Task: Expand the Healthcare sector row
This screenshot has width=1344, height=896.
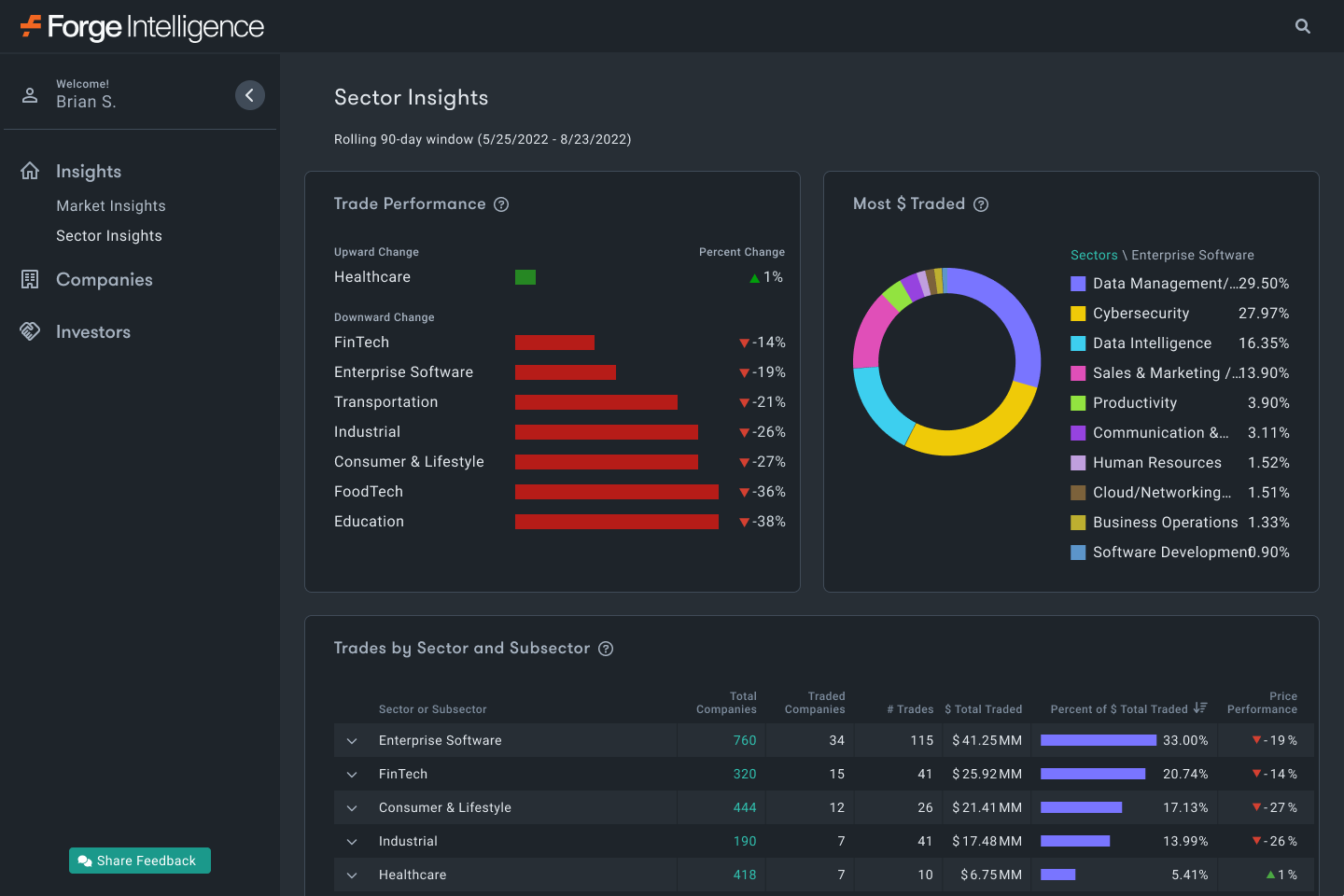Action: (352, 875)
